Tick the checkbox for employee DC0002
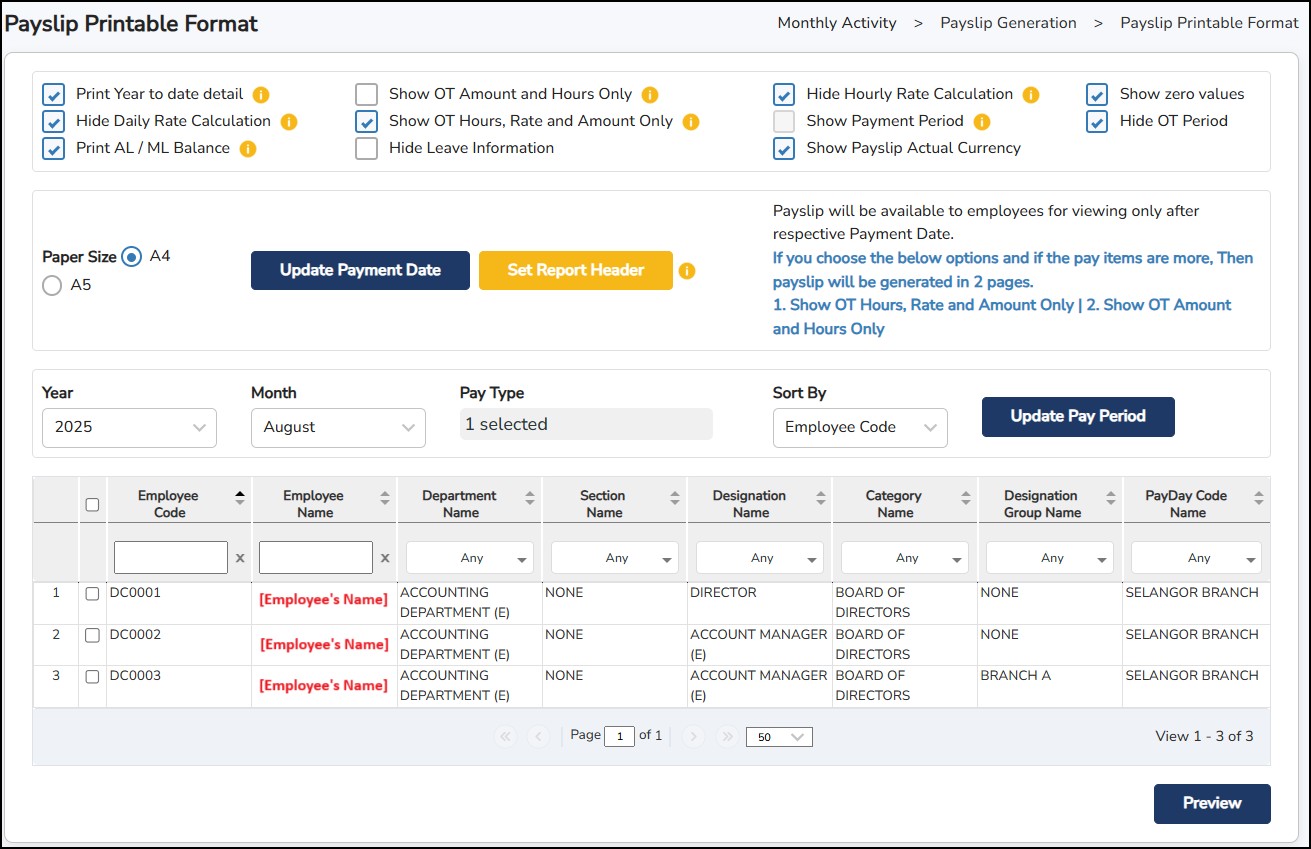Image resolution: width=1311 pixels, height=849 pixels. pos(92,635)
